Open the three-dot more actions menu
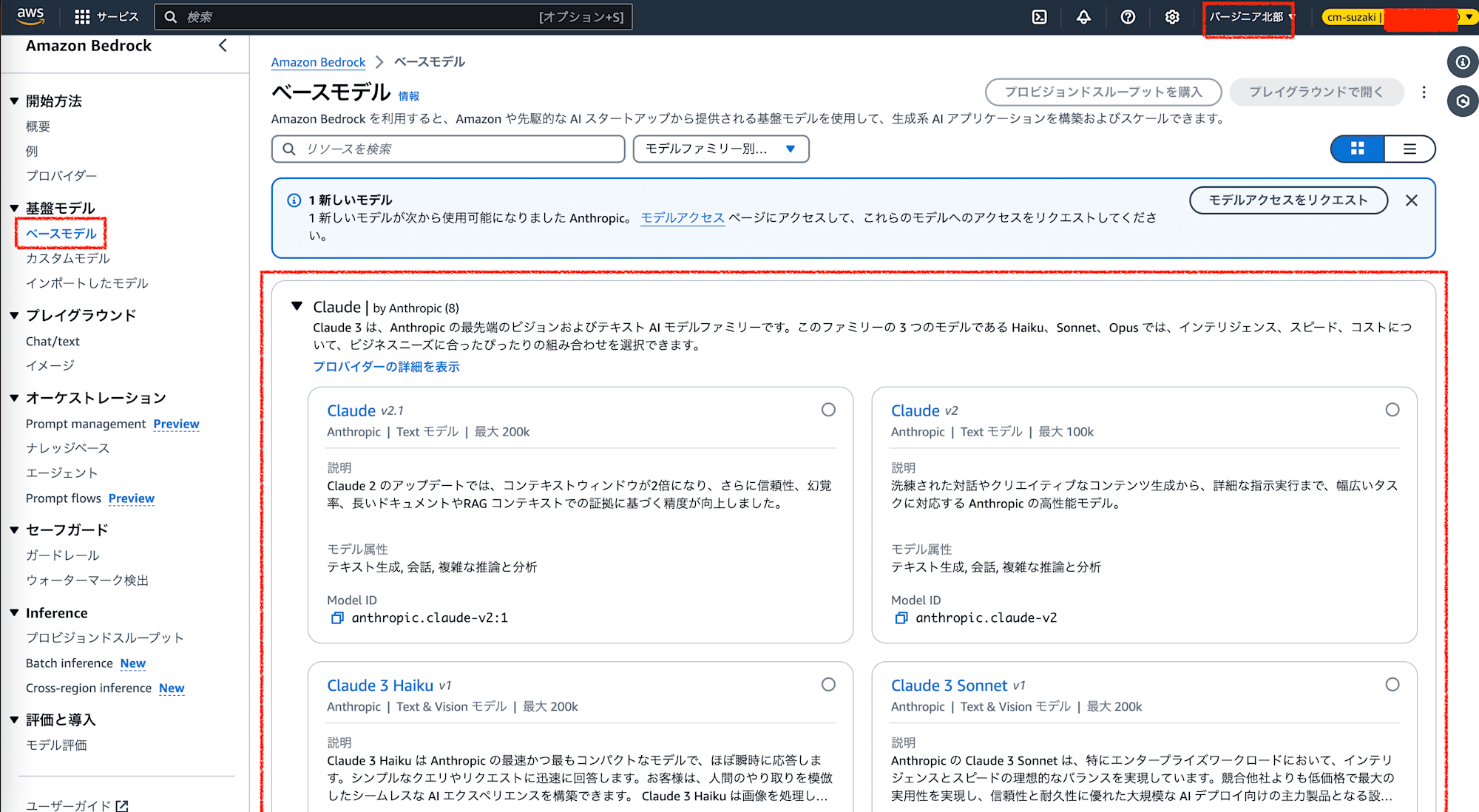The image size is (1479, 812). click(1424, 92)
